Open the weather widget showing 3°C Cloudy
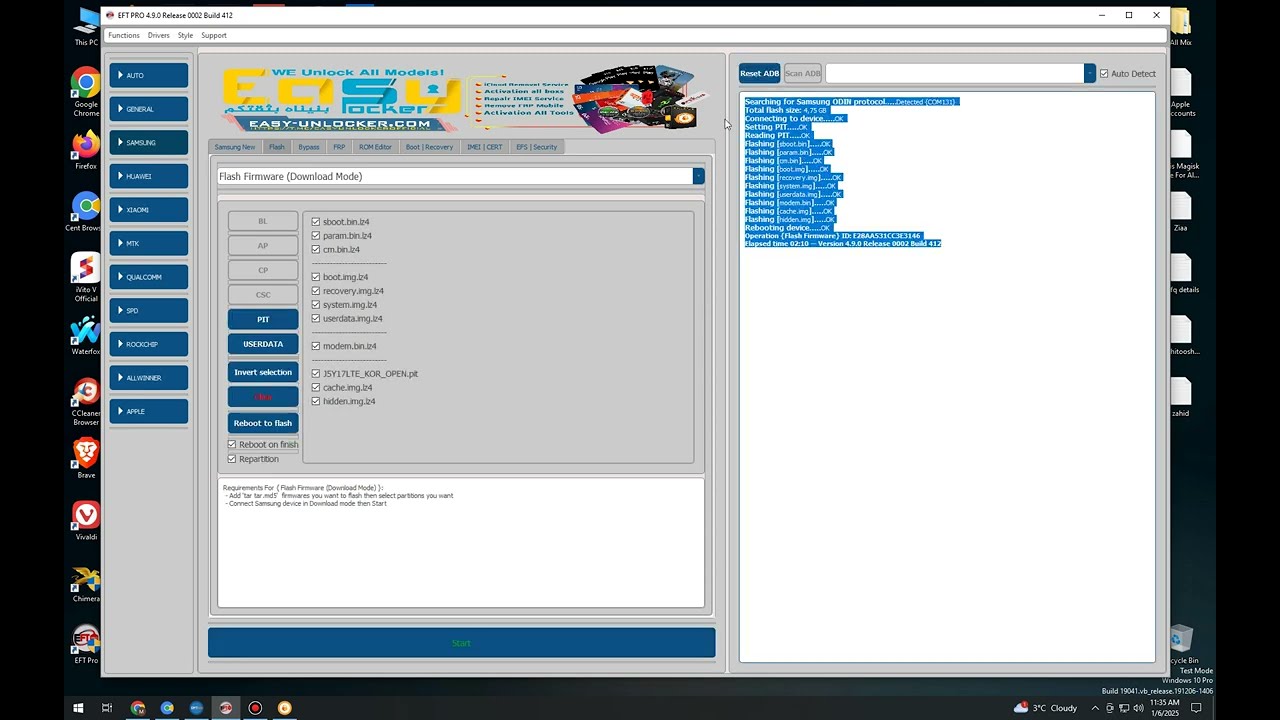Viewport: 1280px width, 720px height. point(1045,708)
